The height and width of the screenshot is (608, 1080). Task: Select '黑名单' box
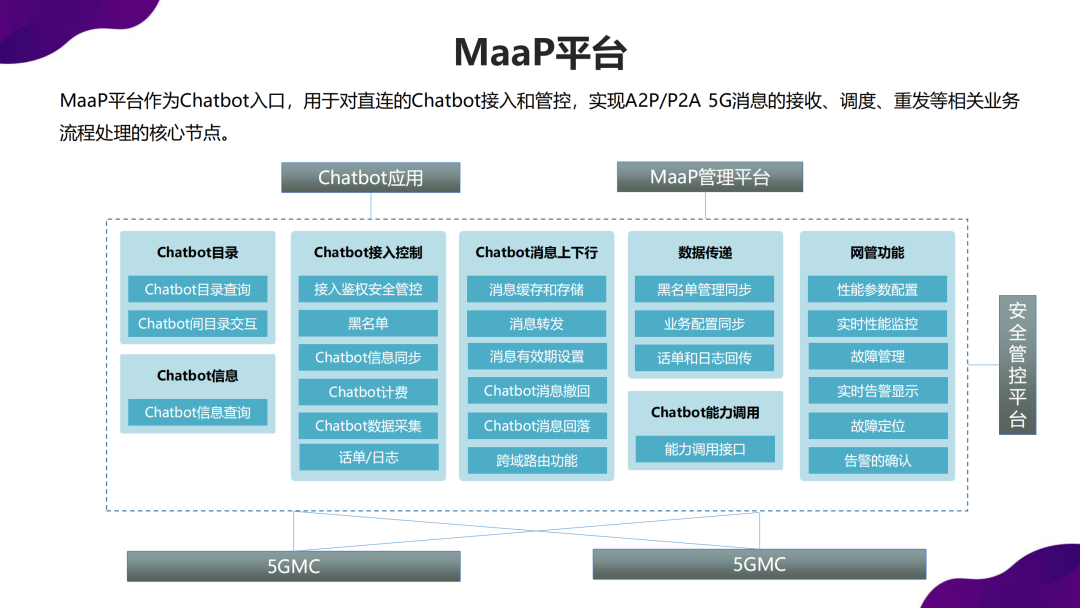(368, 324)
